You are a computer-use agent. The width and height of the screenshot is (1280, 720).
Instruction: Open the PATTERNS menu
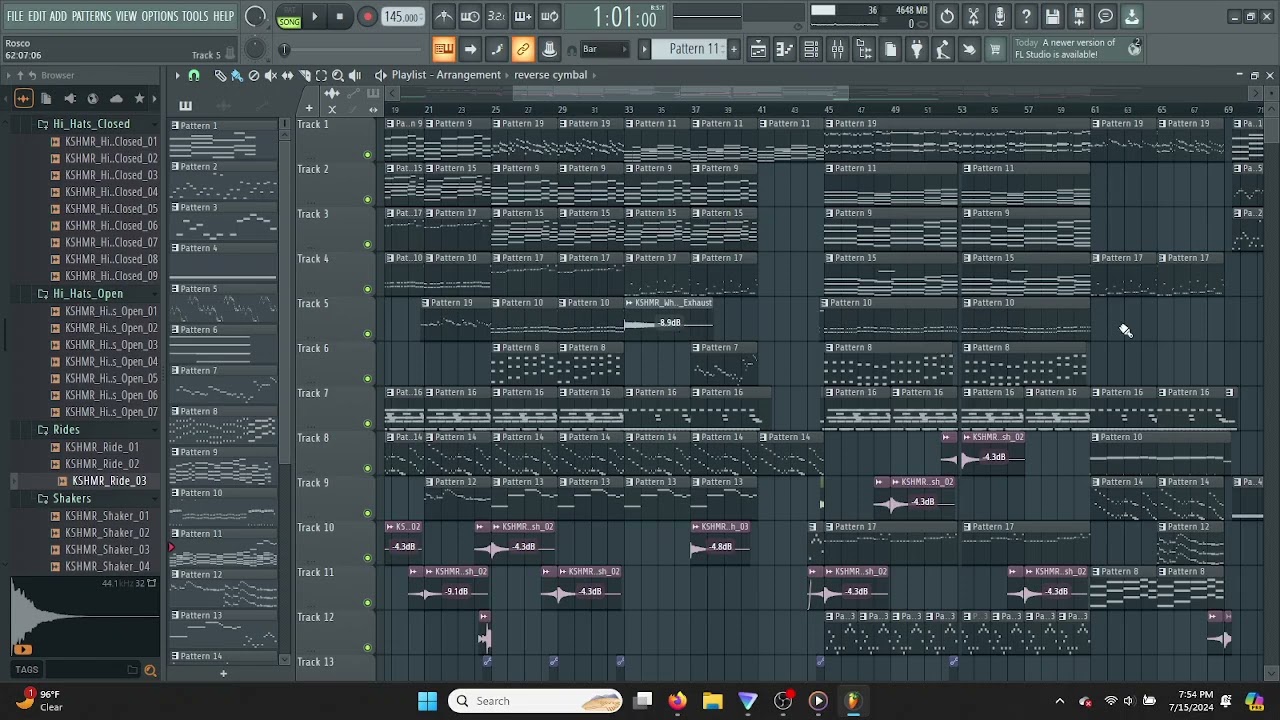point(91,17)
